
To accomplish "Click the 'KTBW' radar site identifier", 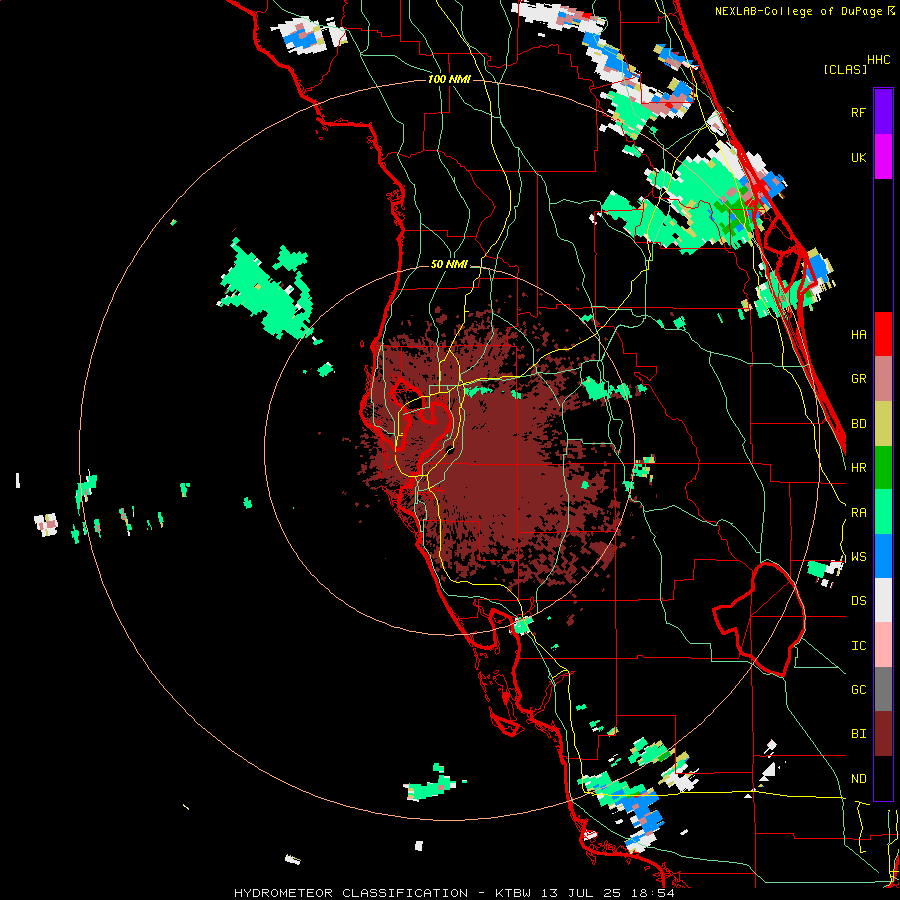I will tap(513, 893).
